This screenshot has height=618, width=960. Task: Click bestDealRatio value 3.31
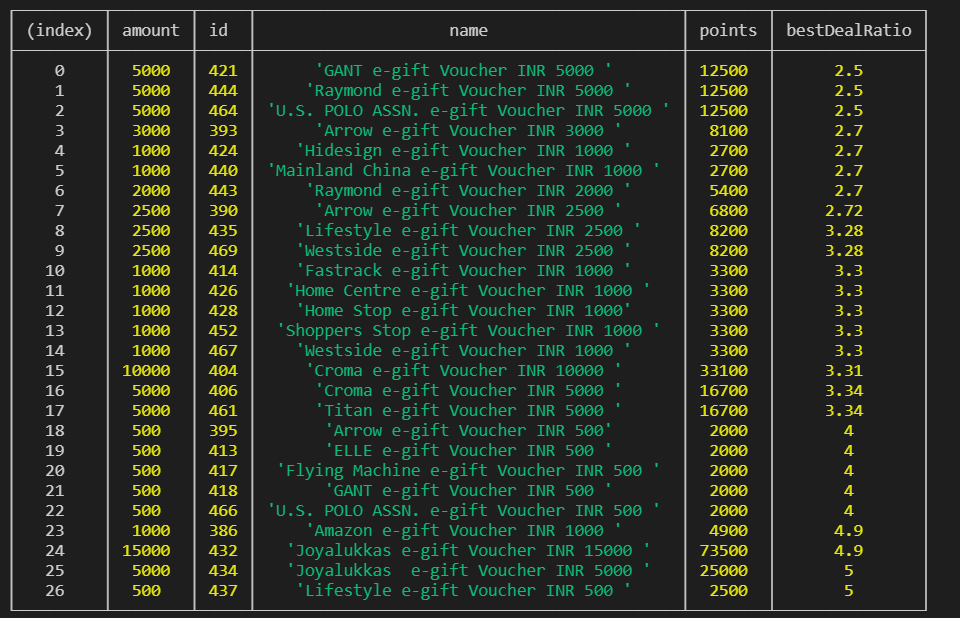pos(844,371)
